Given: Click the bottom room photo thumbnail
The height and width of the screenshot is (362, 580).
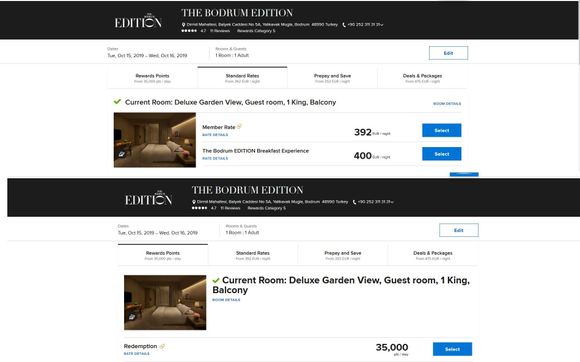Looking at the screenshot, I should click(165, 302).
